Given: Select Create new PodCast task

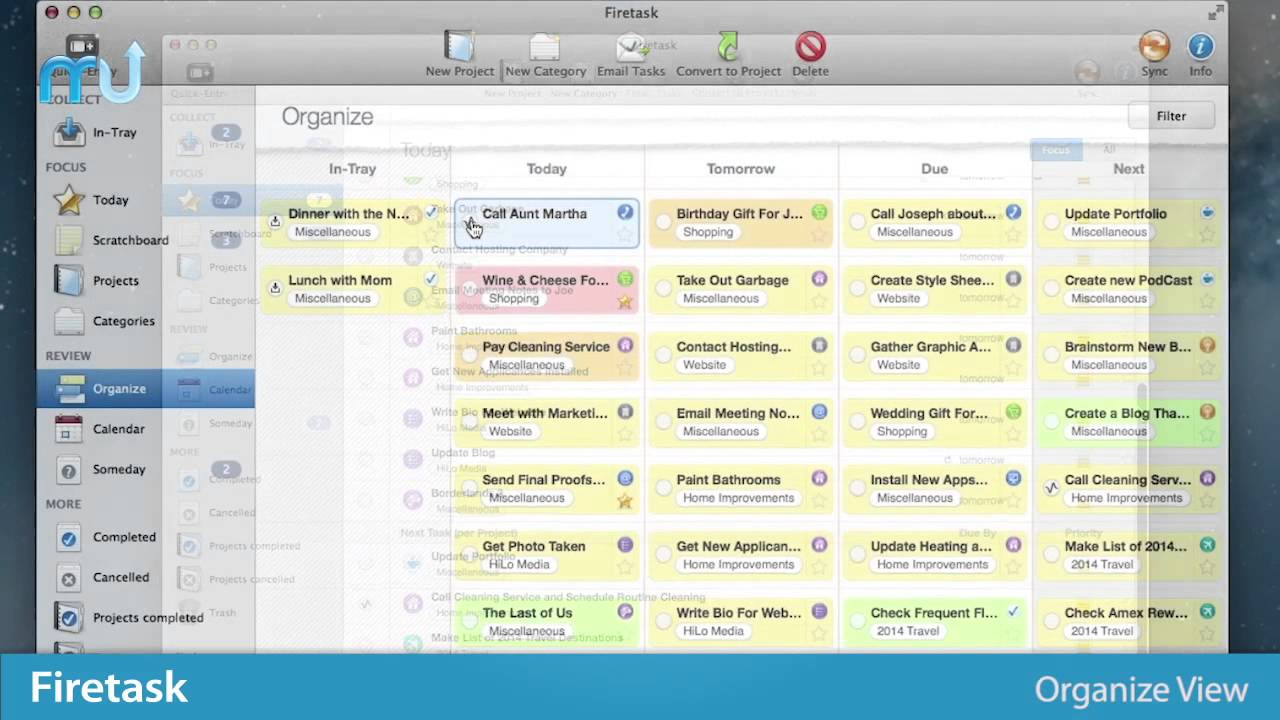Looking at the screenshot, I should click(1128, 289).
